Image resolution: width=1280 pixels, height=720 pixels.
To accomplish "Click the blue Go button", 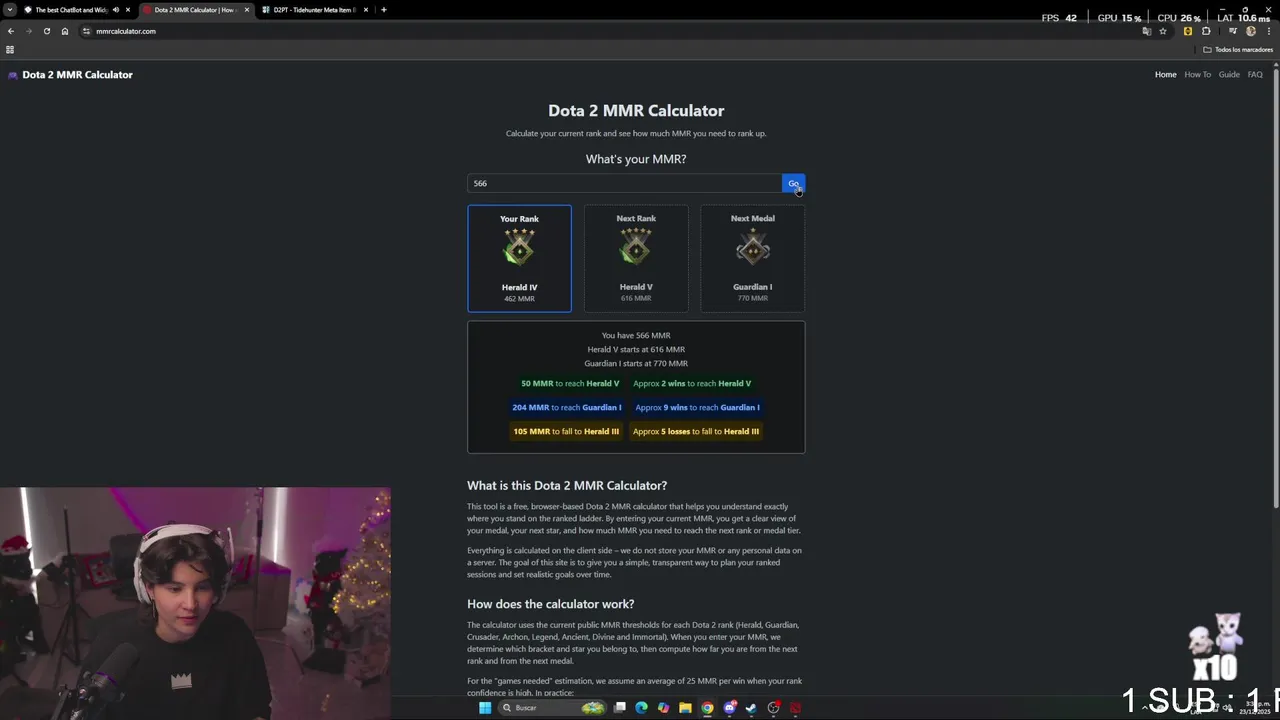I will point(793,183).
